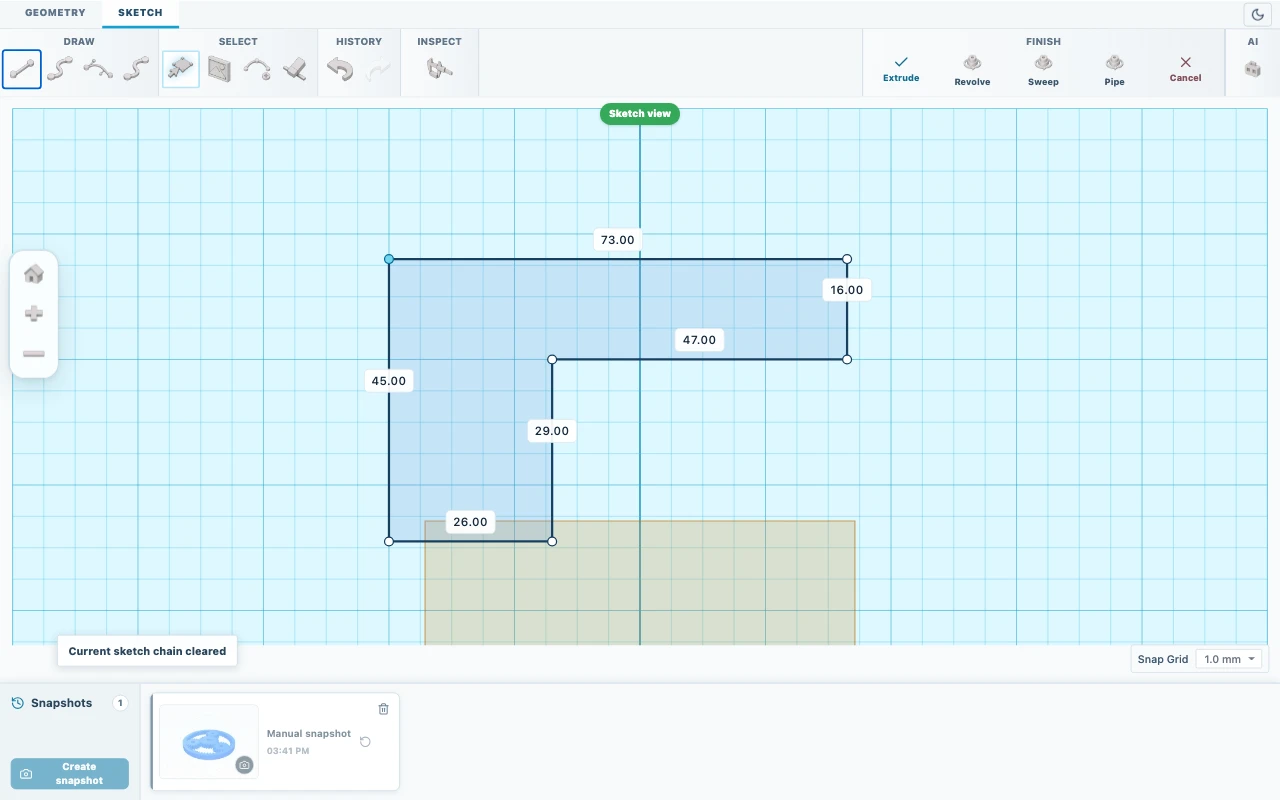The width and height of the screenshot is (1280, 800).
Task: Toggle the snap-to-point select tool
Action: click(x=180, y=69)
